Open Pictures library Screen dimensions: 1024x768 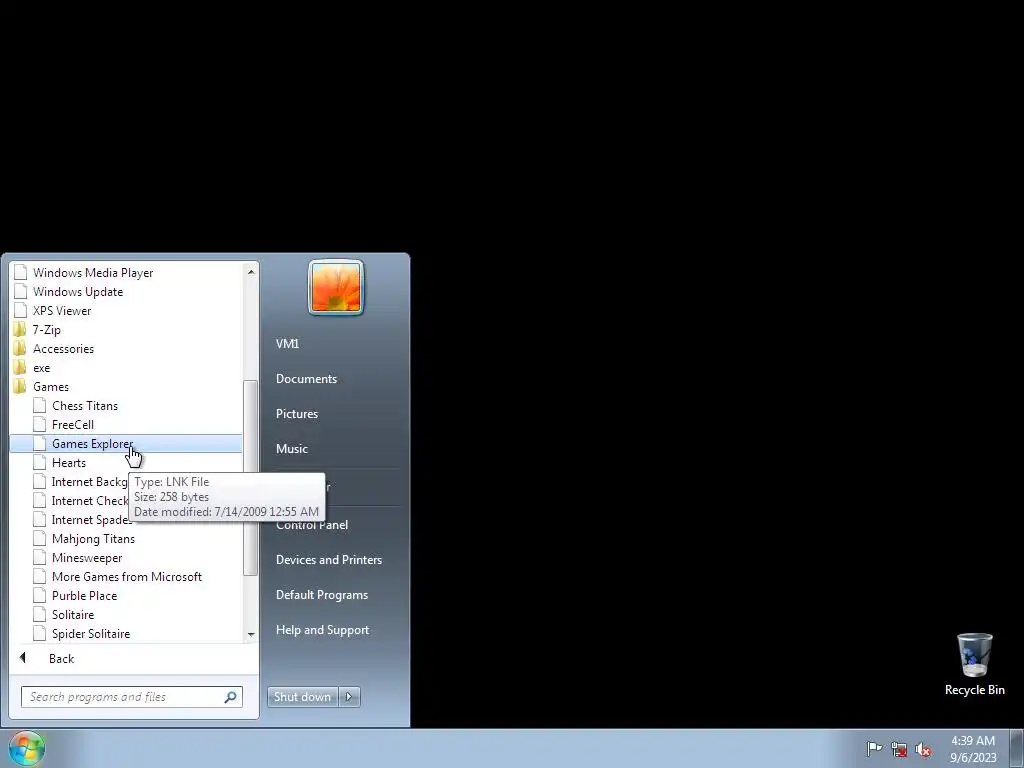[x=297, y=414]
